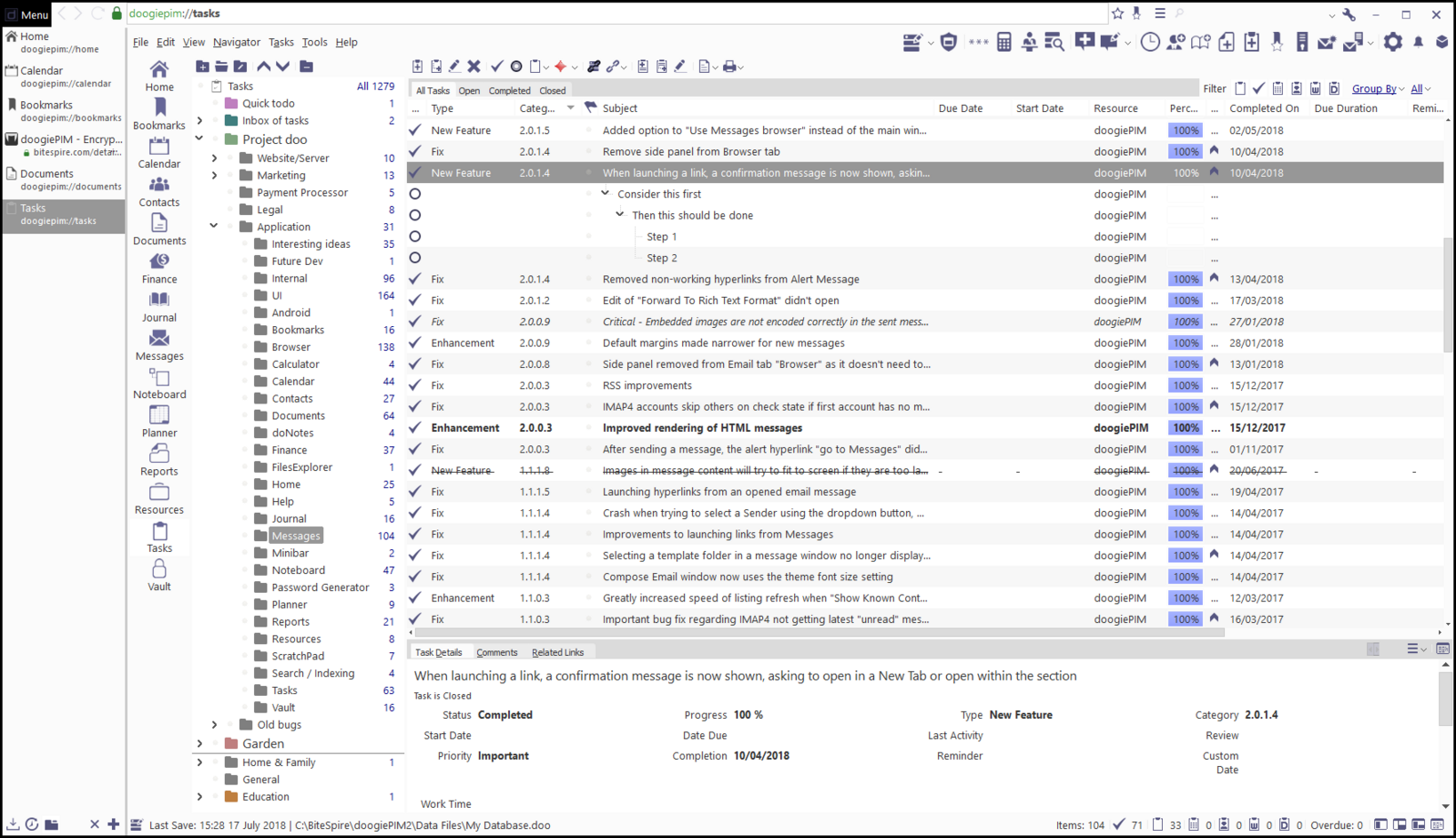Screen dimensions: 1456x838
Task: Open settings gear icon
Action: (1393, 42)
